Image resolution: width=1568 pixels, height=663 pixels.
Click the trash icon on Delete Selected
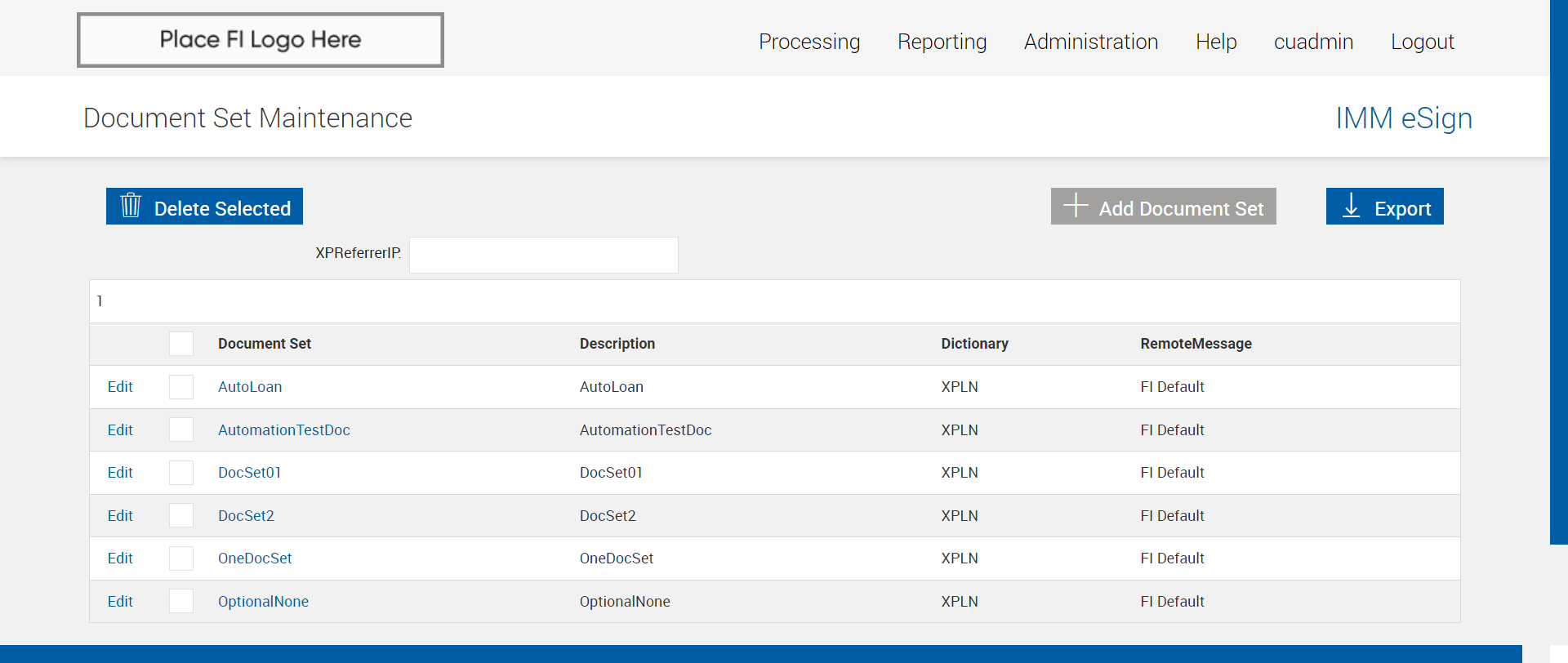tap(131, 206)
